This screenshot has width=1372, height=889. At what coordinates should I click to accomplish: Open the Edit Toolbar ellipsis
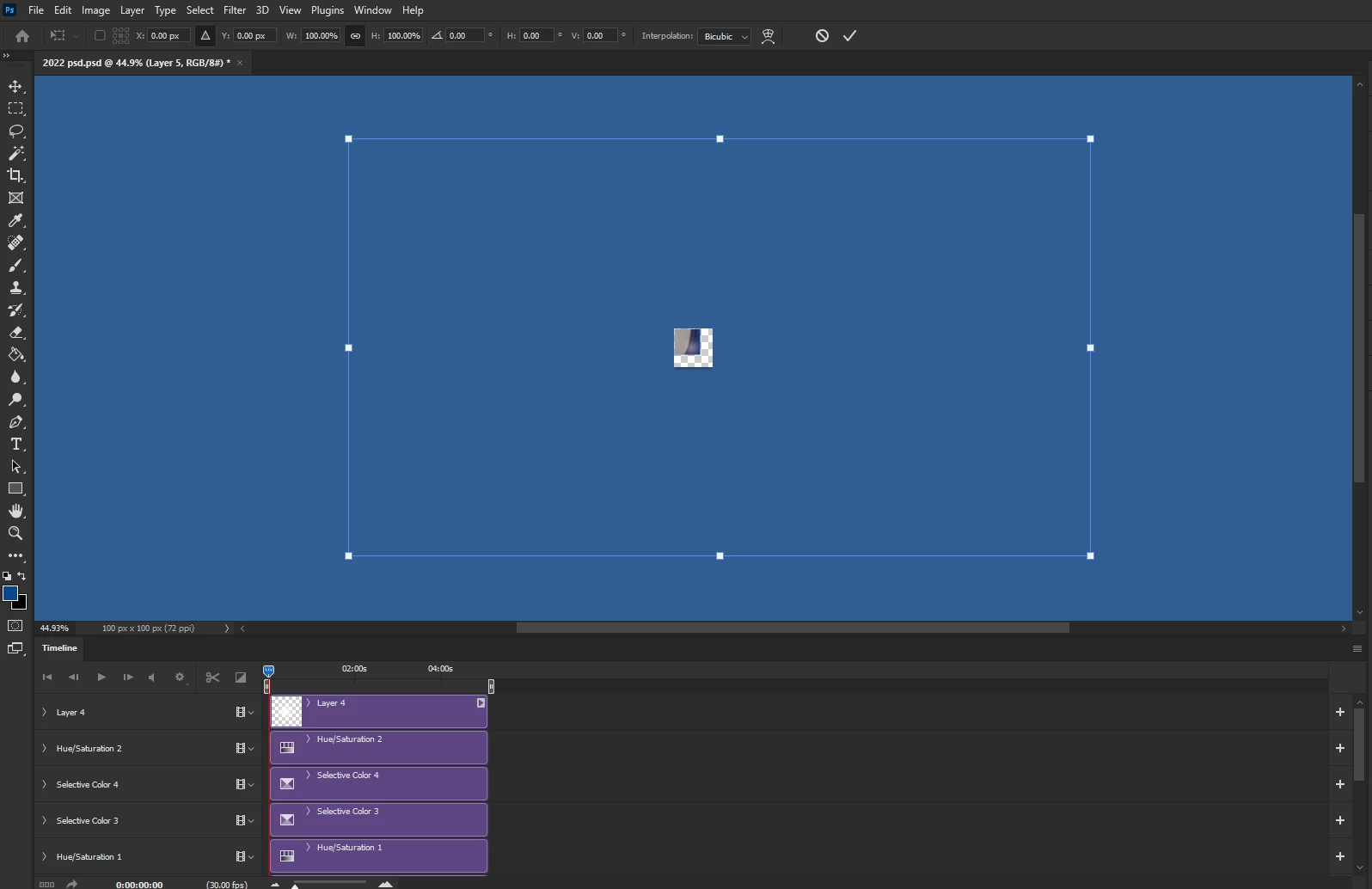coord(15,555)
